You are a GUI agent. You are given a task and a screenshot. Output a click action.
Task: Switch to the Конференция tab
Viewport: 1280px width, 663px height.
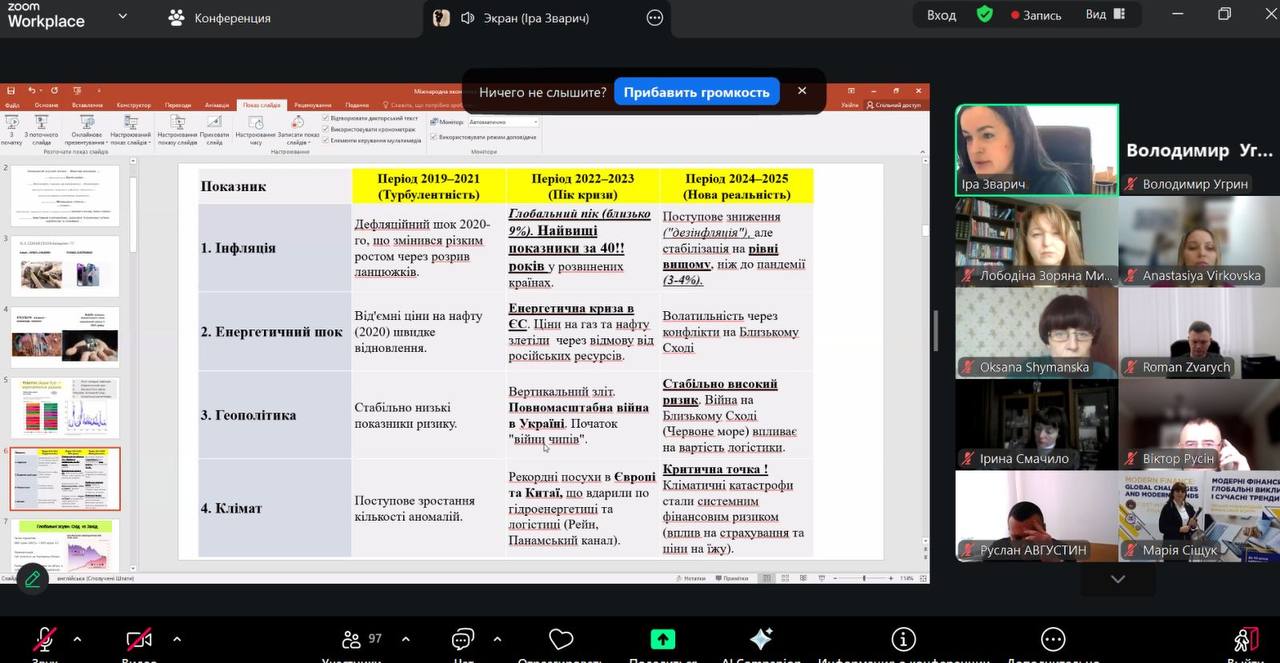(219, 18)
